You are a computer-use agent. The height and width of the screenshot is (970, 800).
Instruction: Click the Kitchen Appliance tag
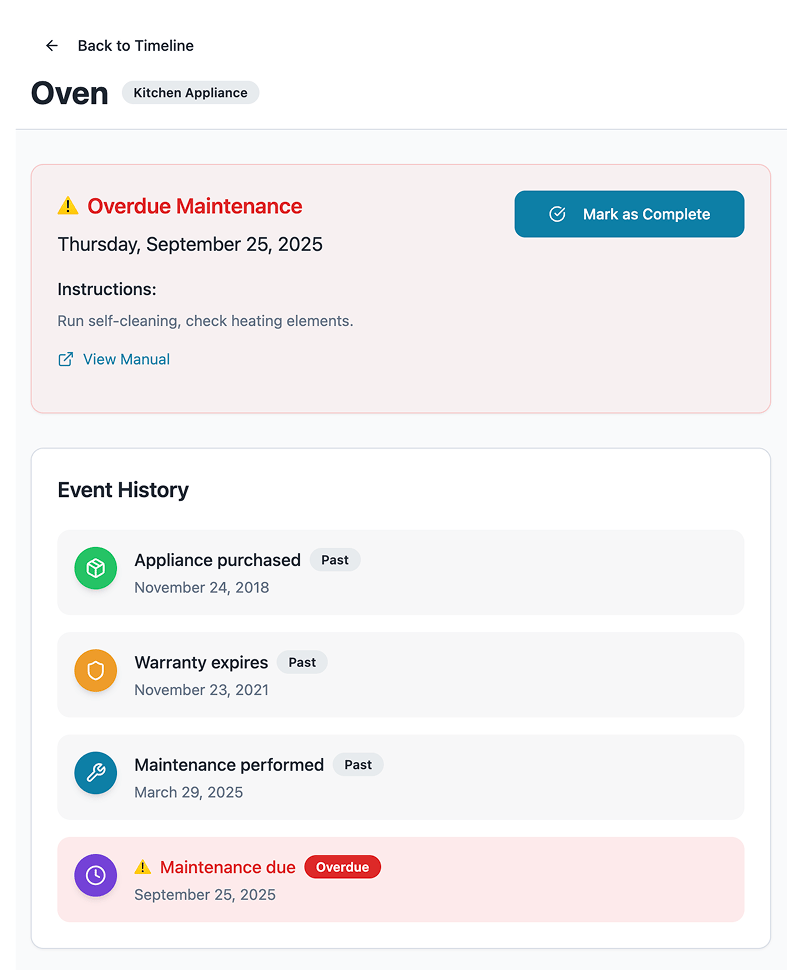pyautogui.click(x=190, y=93)
